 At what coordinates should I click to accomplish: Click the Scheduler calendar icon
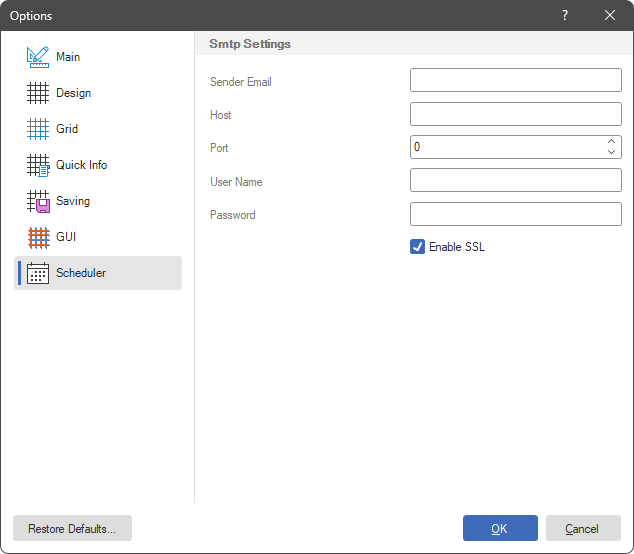(38, 273)
